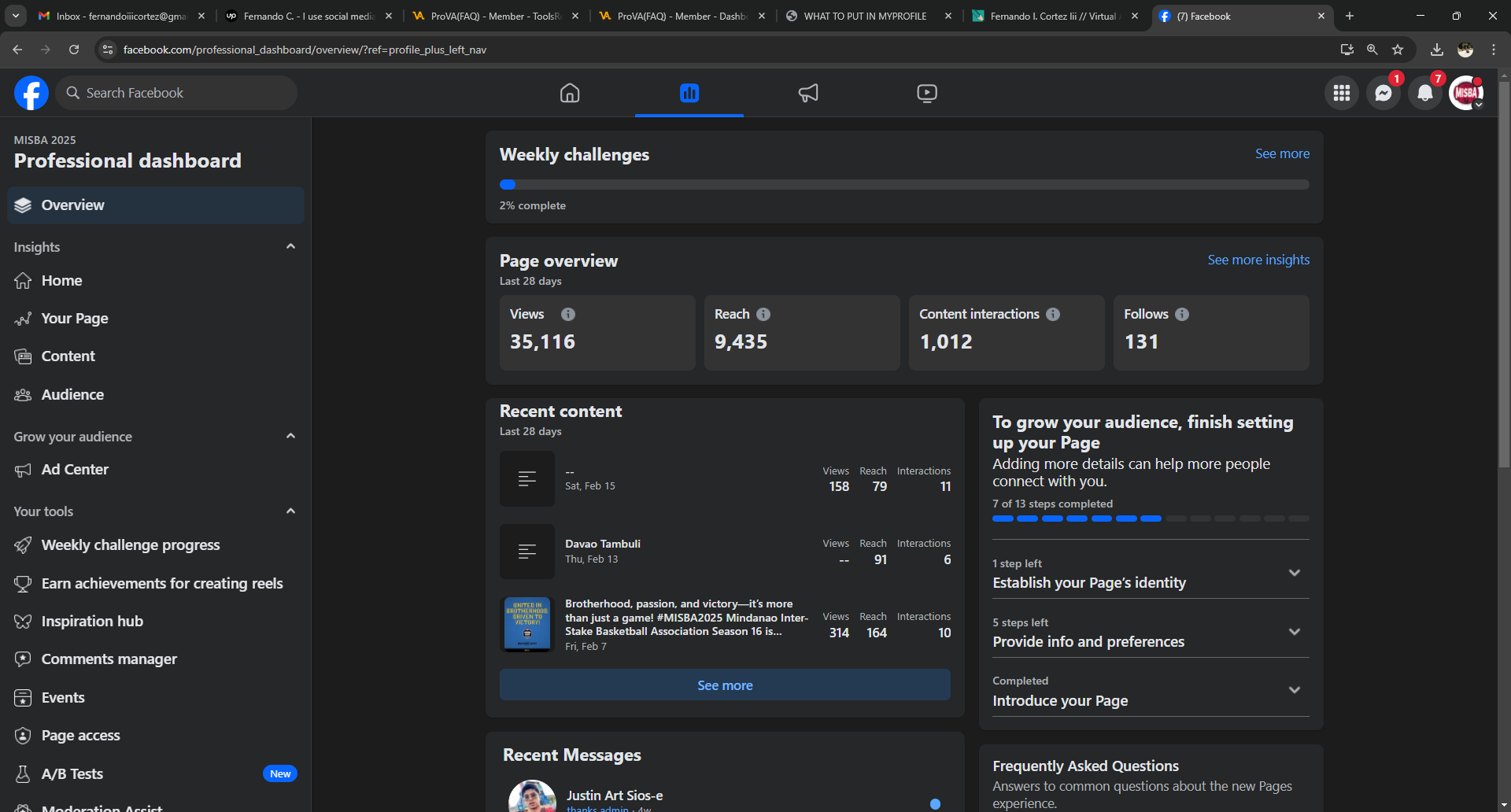Open Justin Art Sios-e message
The height and width of the screenshot is (812, 1511).
725,796
